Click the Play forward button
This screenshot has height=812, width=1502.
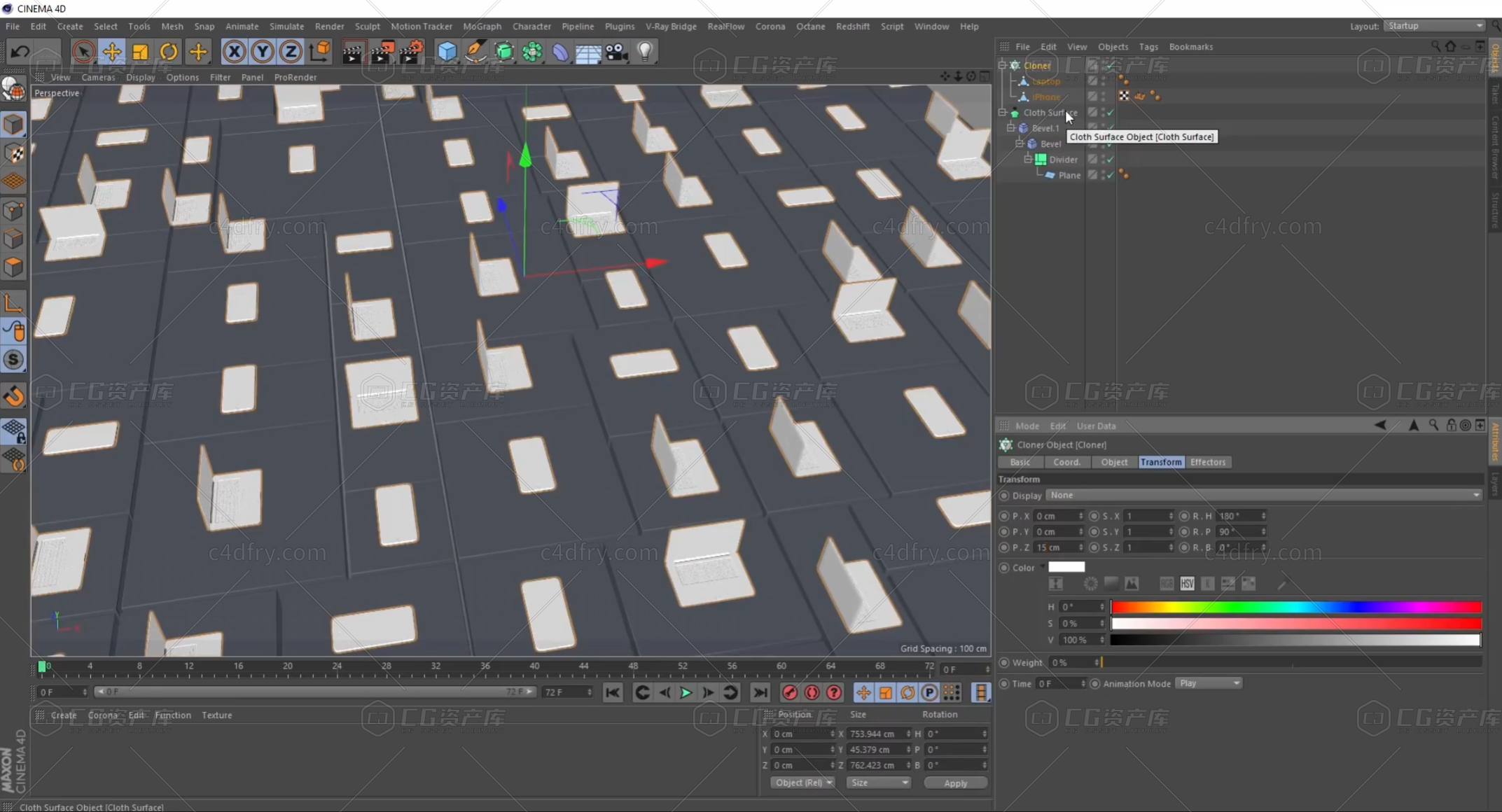tap(686, 692)
